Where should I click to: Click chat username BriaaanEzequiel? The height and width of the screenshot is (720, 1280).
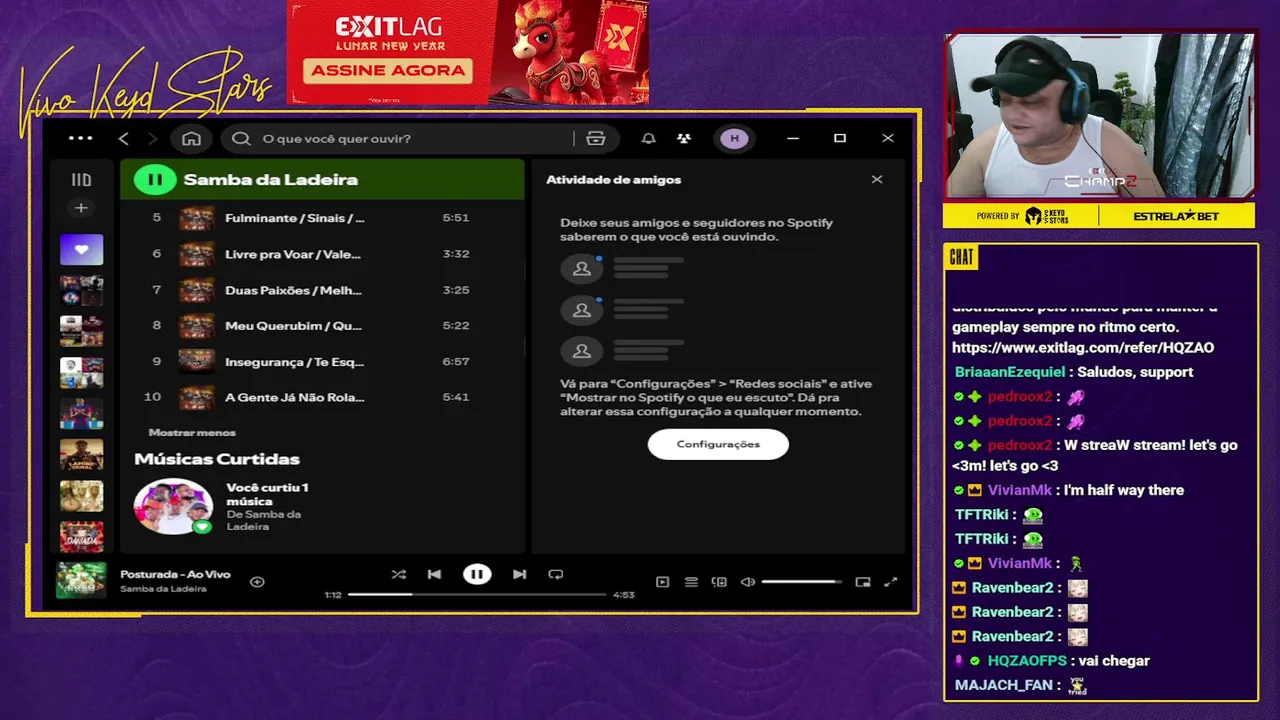[x=1009, y=372]
